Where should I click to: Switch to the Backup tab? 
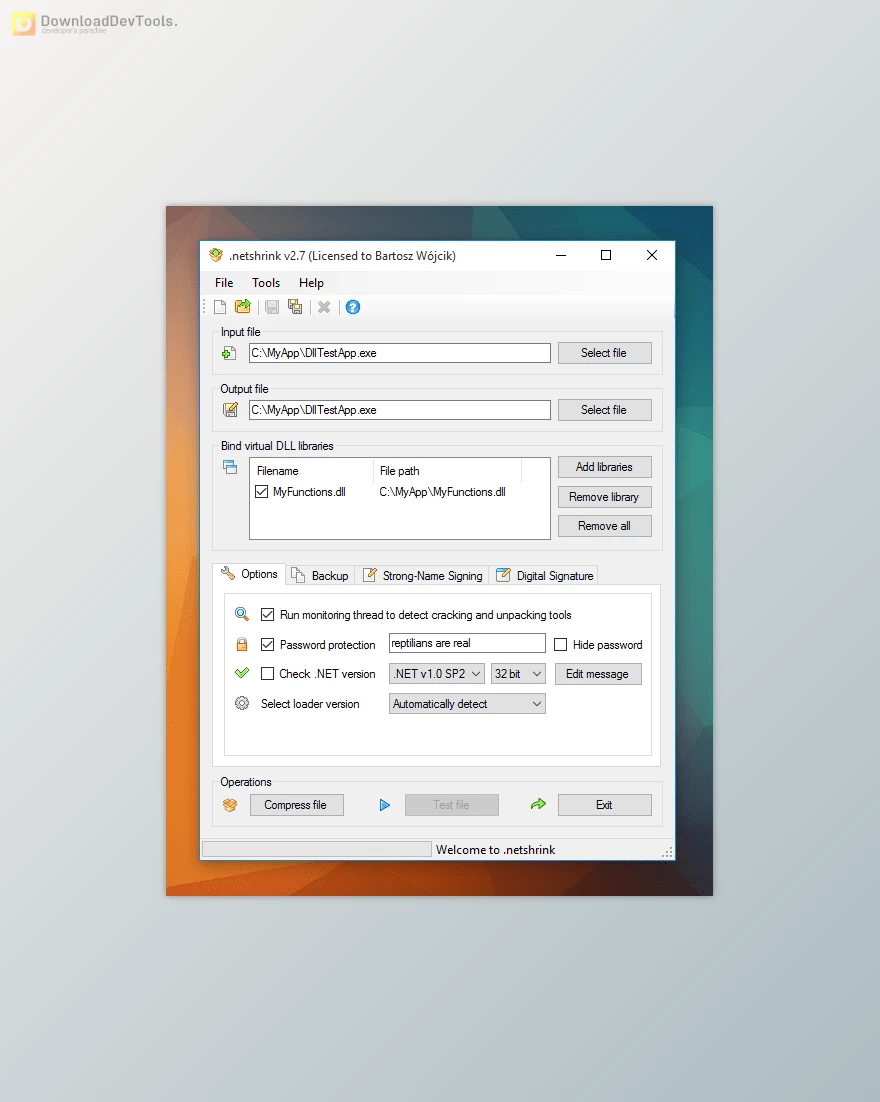coord(321,576)
